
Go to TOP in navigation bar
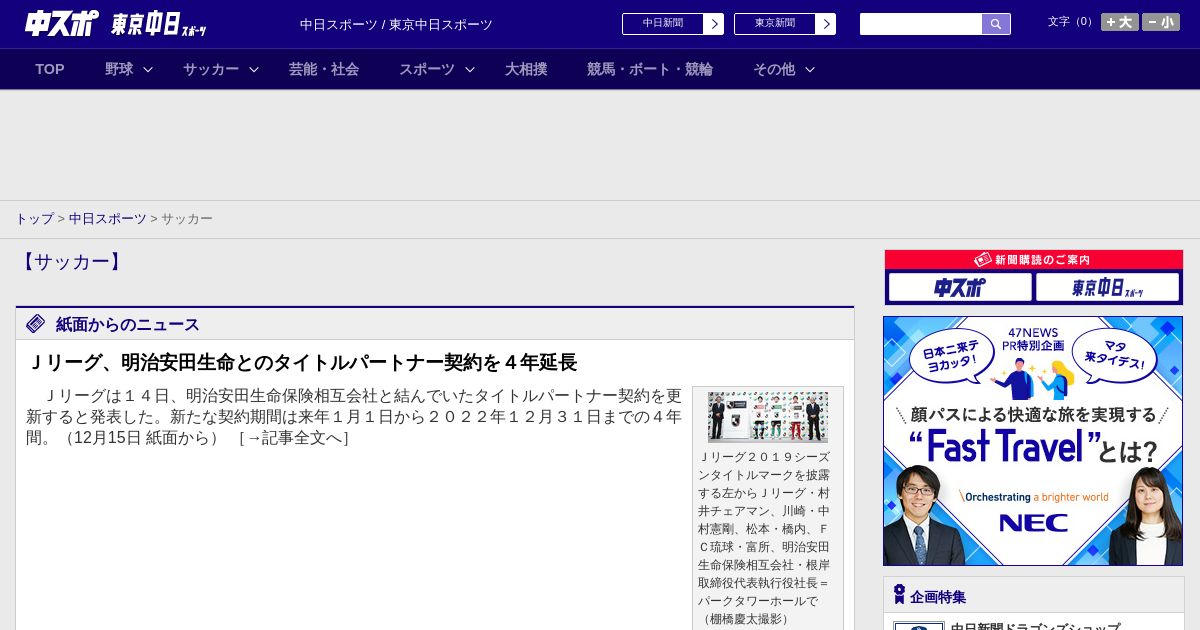[50, 69]
